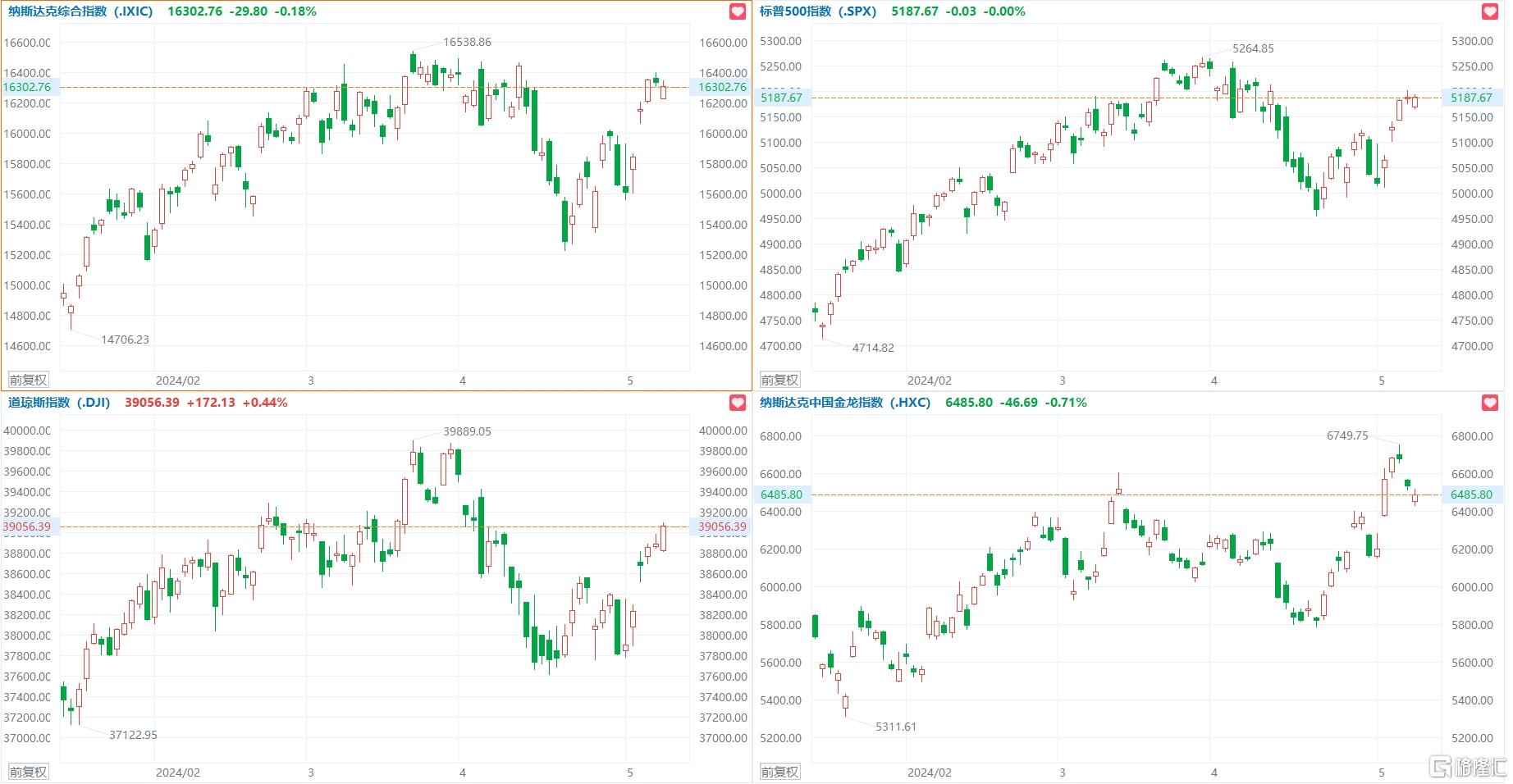Click heart icon on Nasdaq Golden Dragon chart
Image resolution: width=1513 pixels, height=784 pixels.
[1490, 403]
